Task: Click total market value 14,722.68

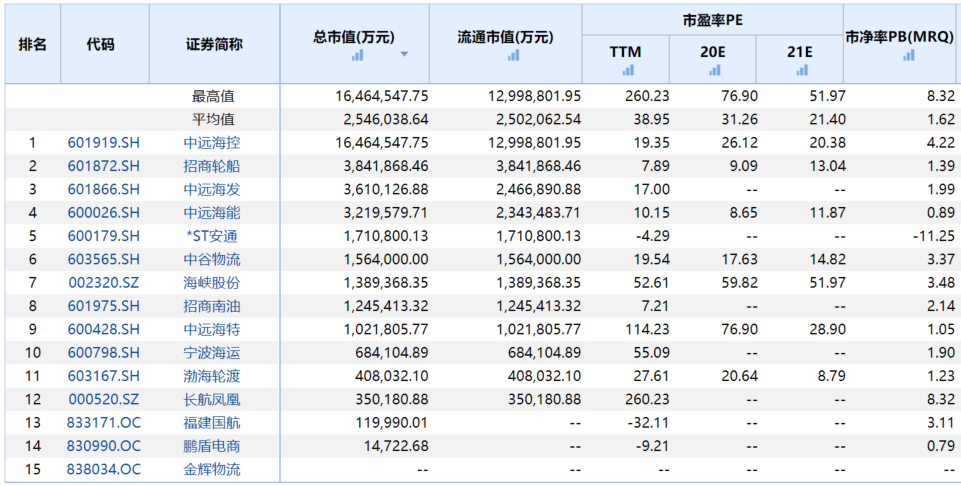Action: click(x=396, y=446)
